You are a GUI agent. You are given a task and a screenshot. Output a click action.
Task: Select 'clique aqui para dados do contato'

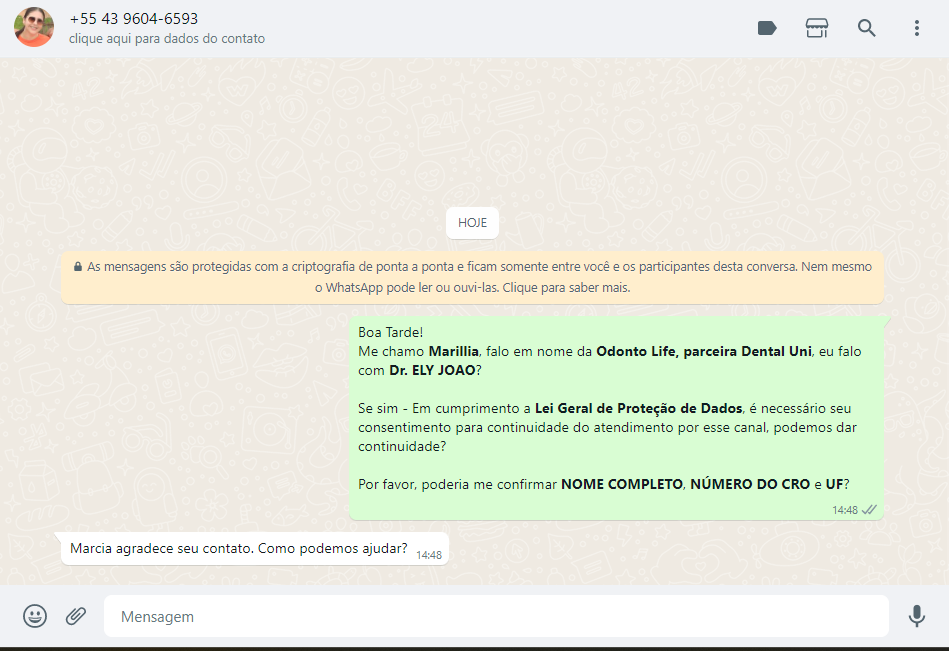click(167, 39)
